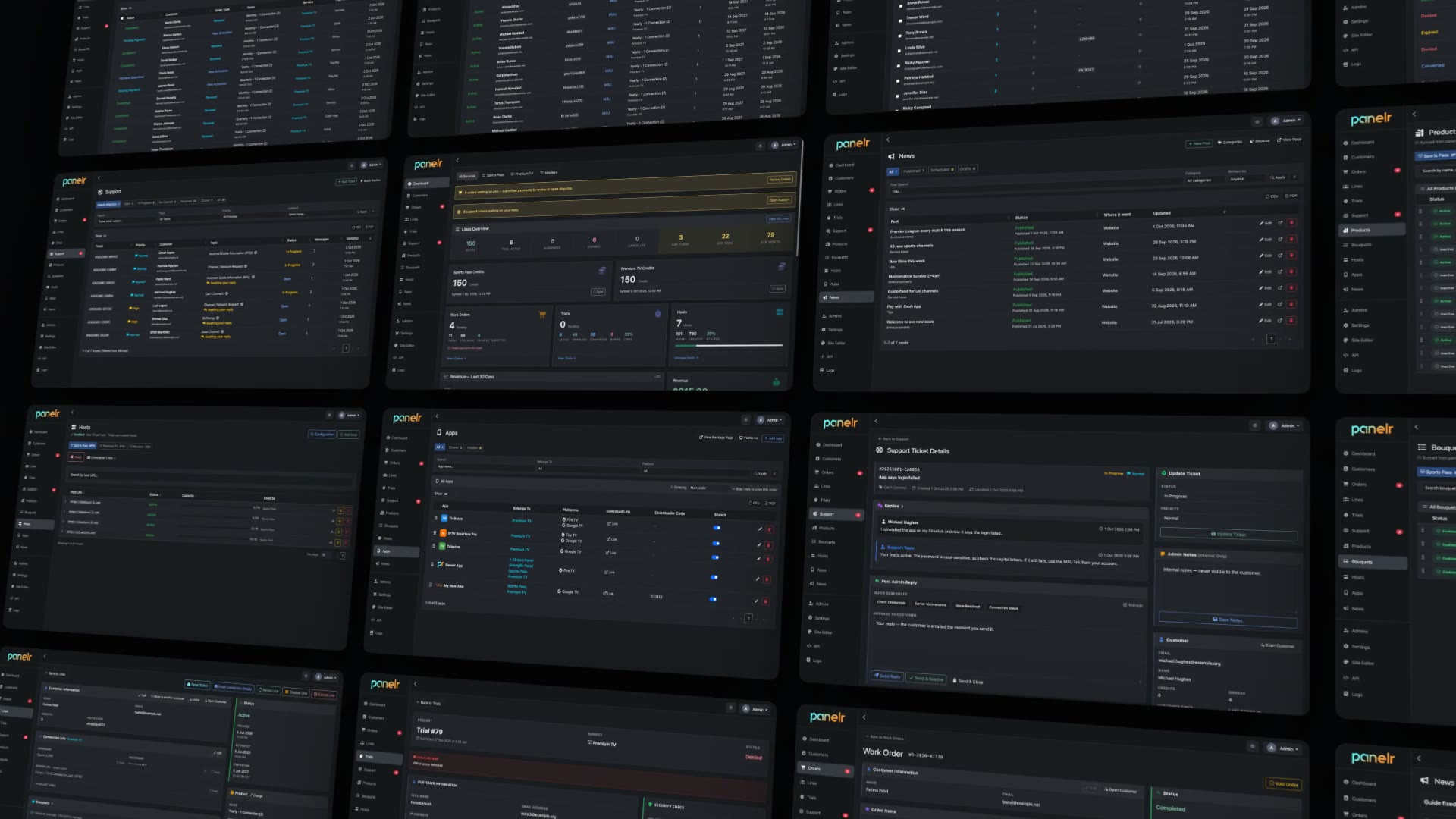
Task: Toggle the Shown switch for IPTV Smarters Pro
Action: point(715,543)
